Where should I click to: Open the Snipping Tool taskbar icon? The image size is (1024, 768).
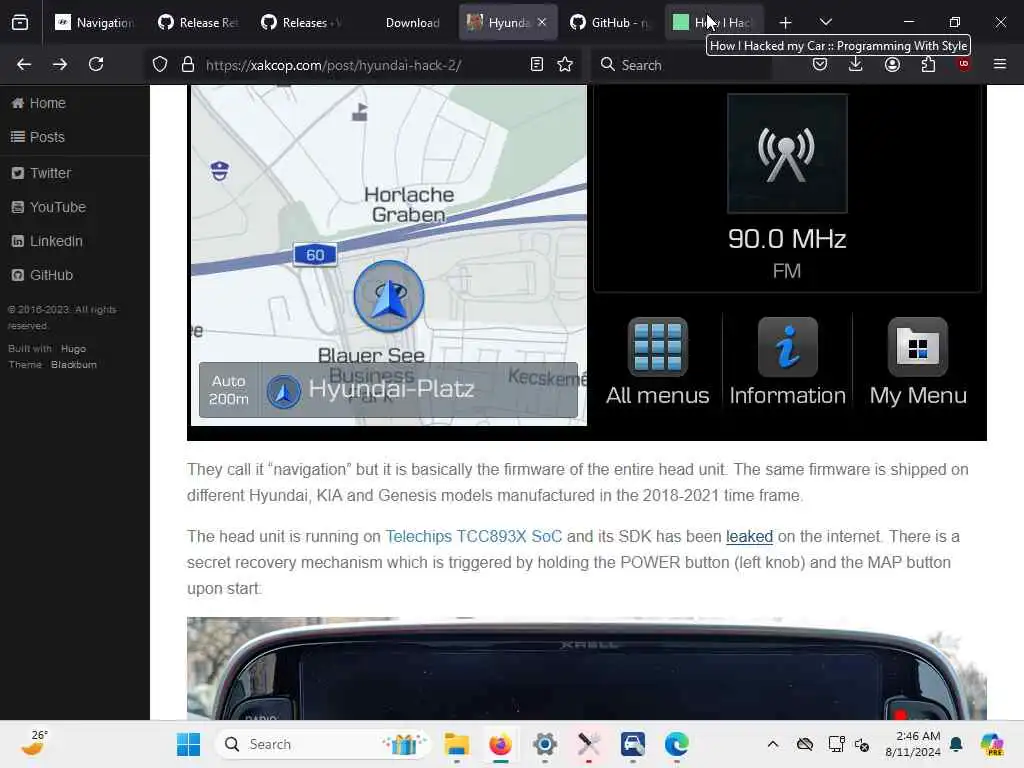click(588, 744)
